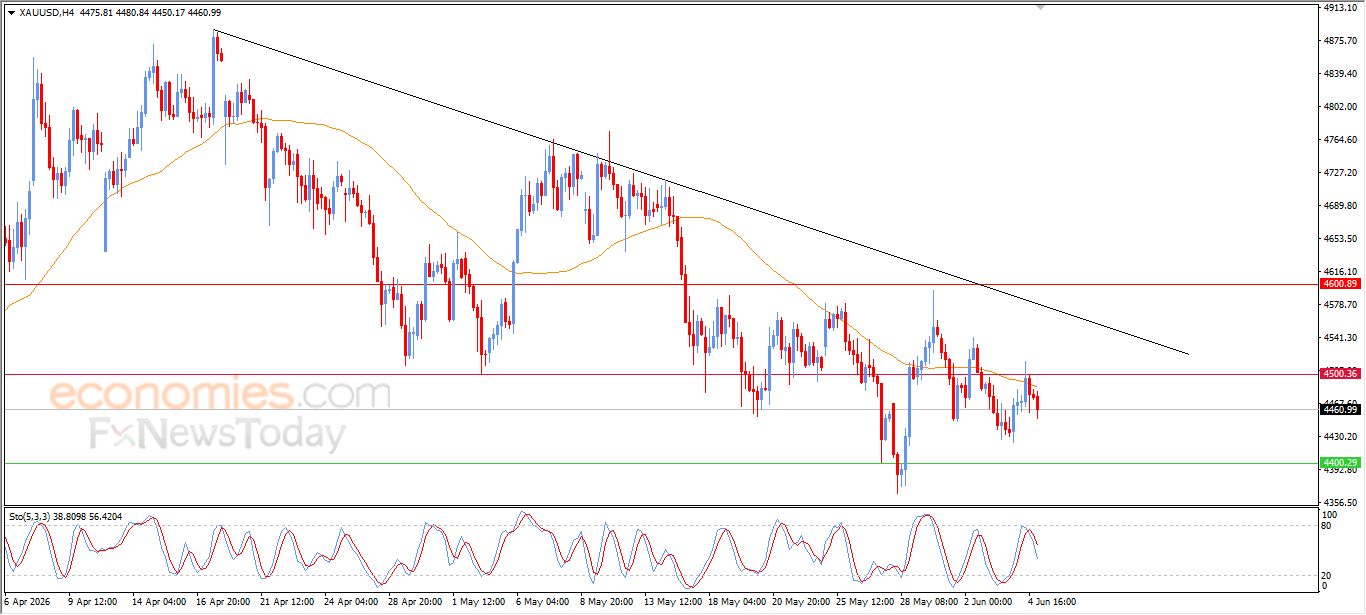Click the Sto(5,3,3) indicator label
The width and height of the screenshot is (1366, 615).
(29, 516)
